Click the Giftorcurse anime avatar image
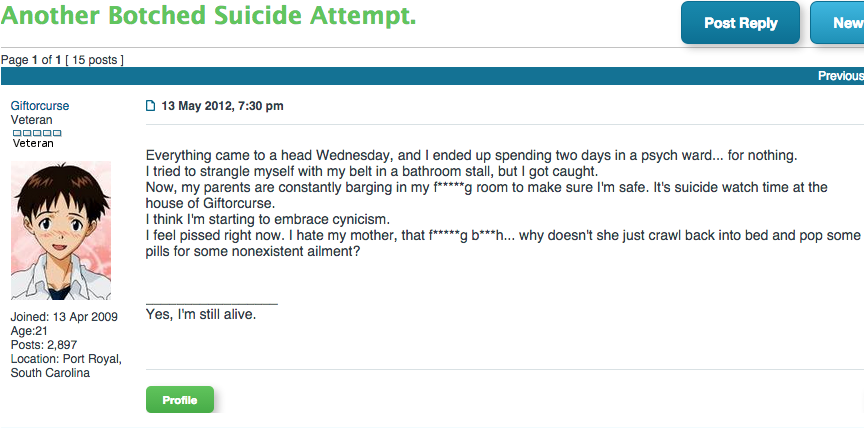The width and height of the screenshot is (864, 428). pos(61,230)
